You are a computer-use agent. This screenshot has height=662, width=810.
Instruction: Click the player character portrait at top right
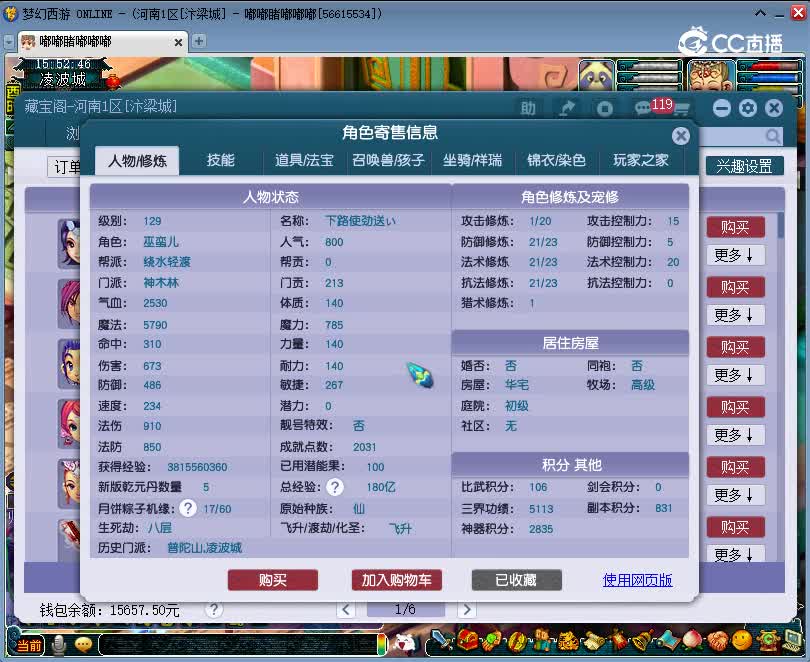tap(711, 75)
